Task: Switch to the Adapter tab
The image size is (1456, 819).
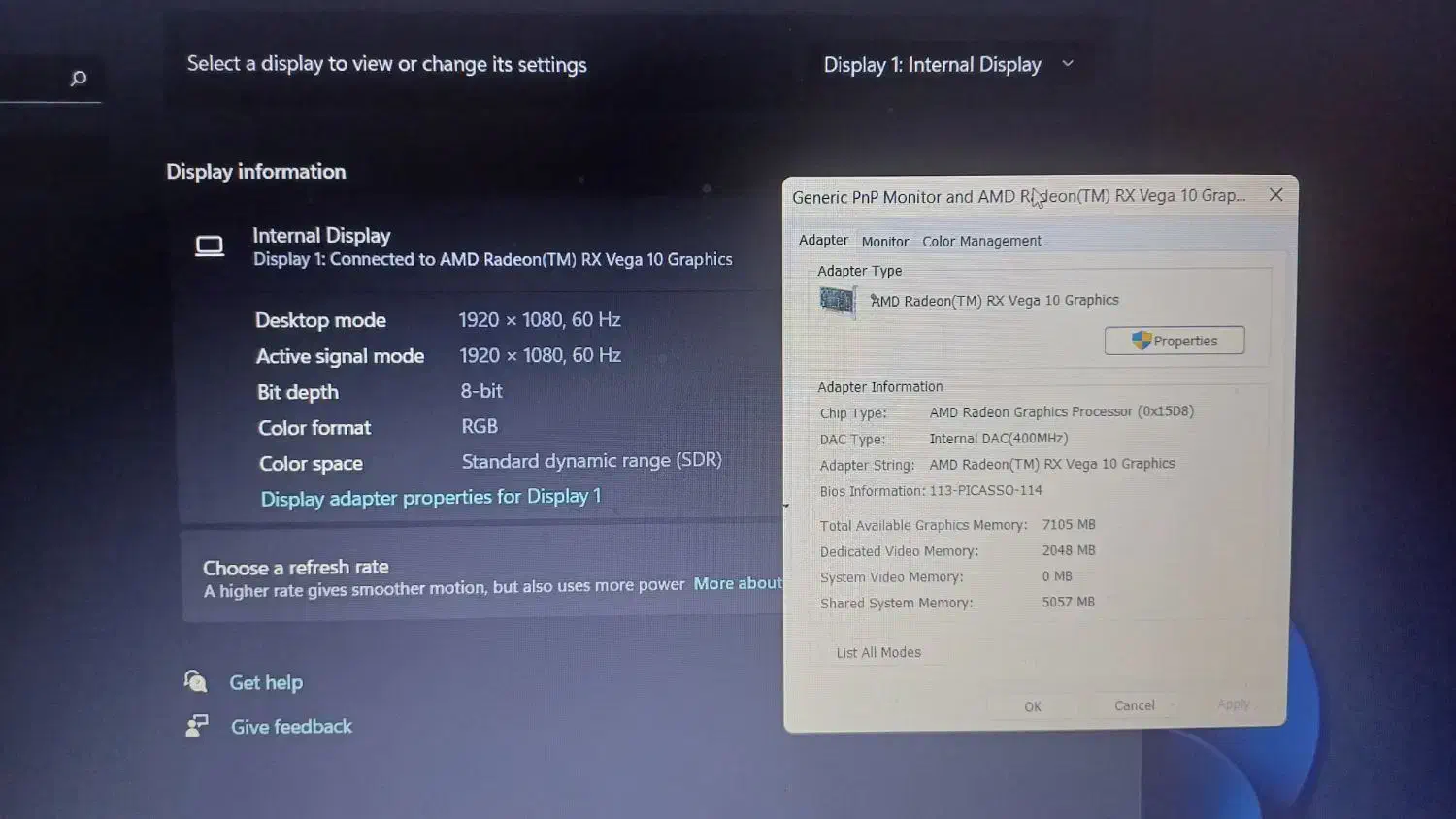Action: pos(823,240)
